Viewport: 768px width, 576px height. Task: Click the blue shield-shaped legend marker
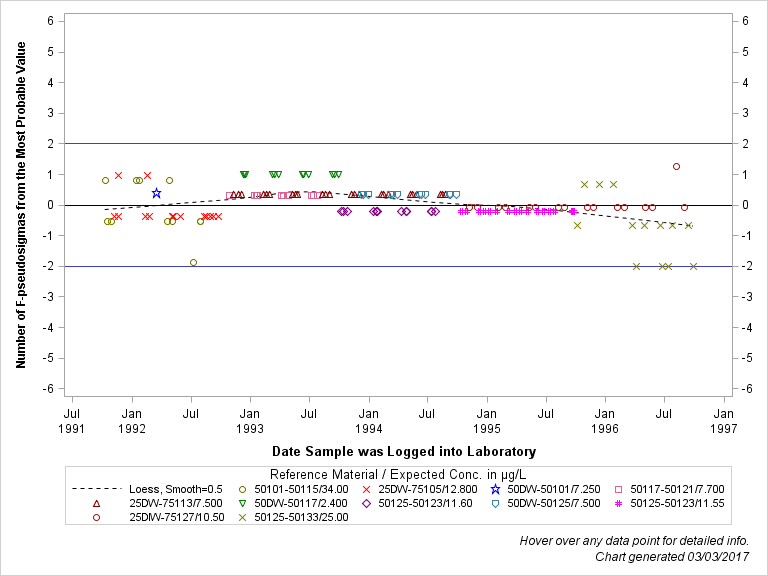tap(495, 504)
